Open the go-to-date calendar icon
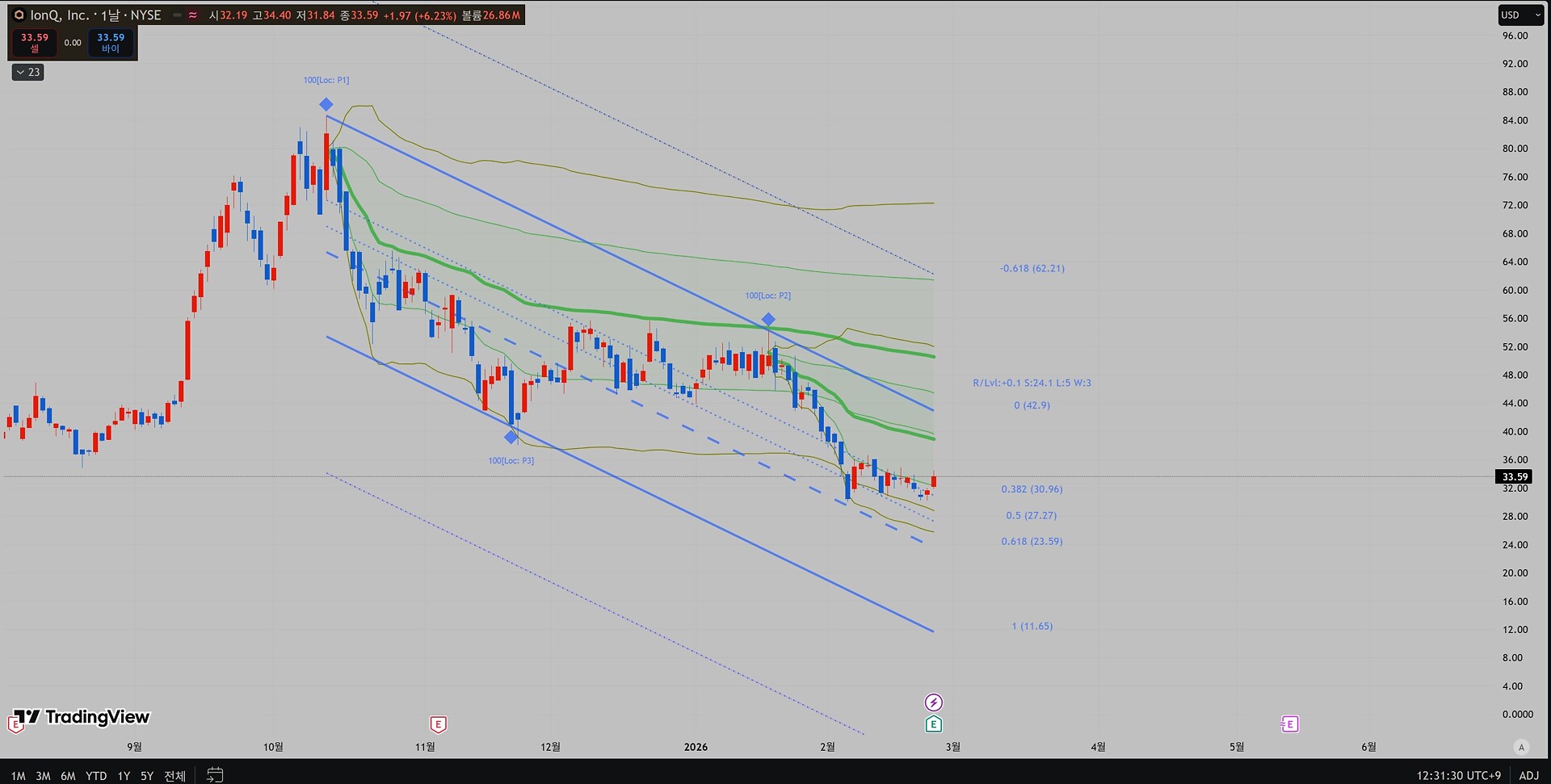 pos(215,775)
